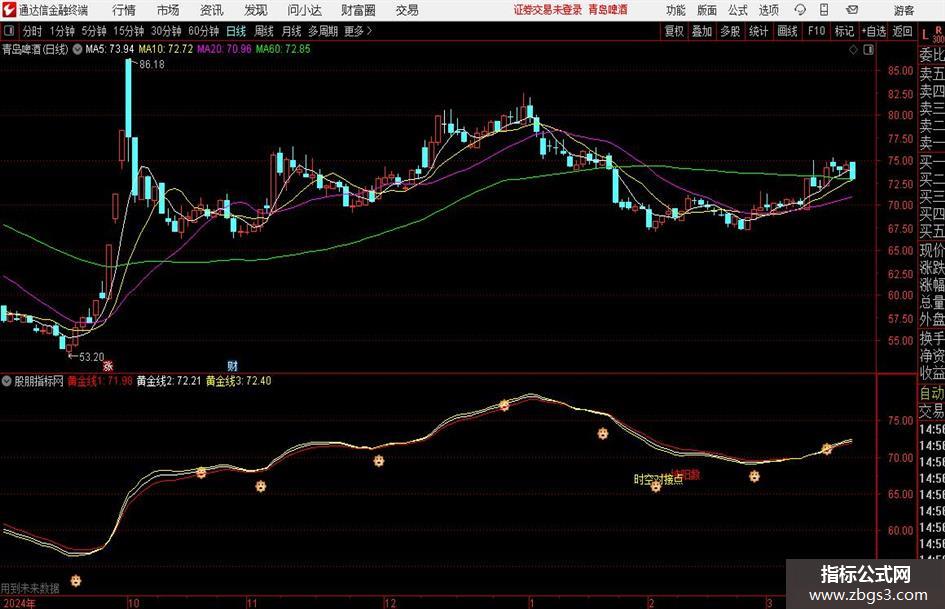Click MA60: 72.85 indicator value
Screen dimensions: 945x609
tap(283, 49)
